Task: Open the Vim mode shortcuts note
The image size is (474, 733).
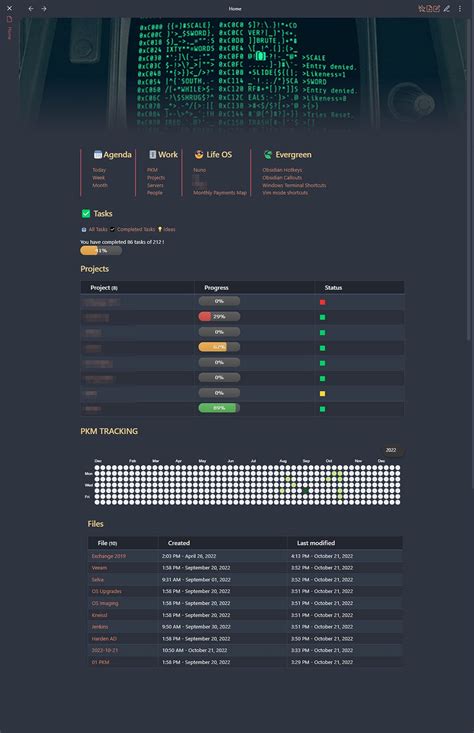Action: [x=285, y=193]
